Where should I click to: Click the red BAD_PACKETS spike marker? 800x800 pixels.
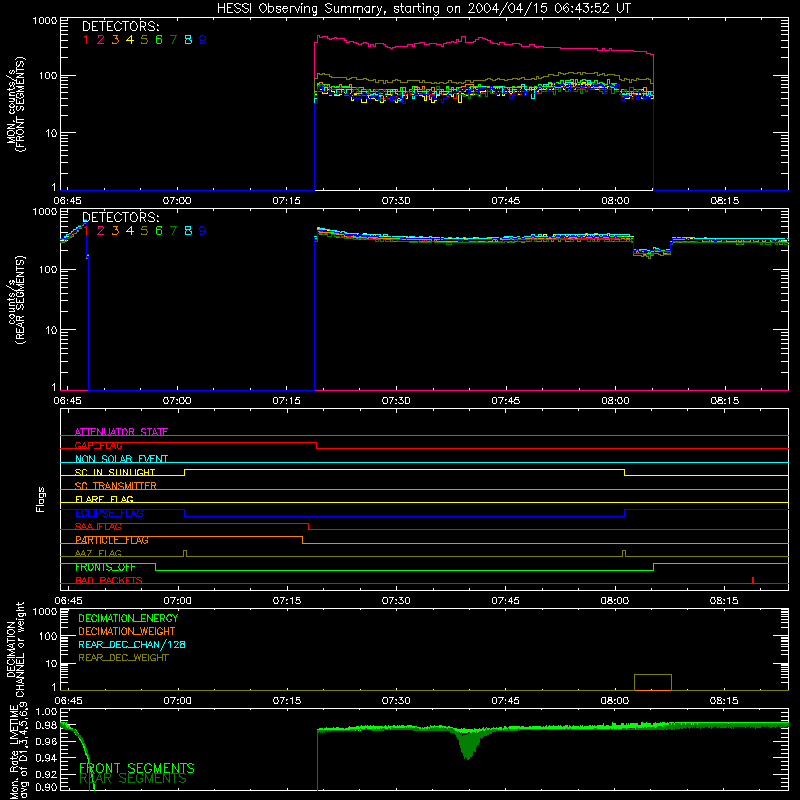[x=753, y=580]
